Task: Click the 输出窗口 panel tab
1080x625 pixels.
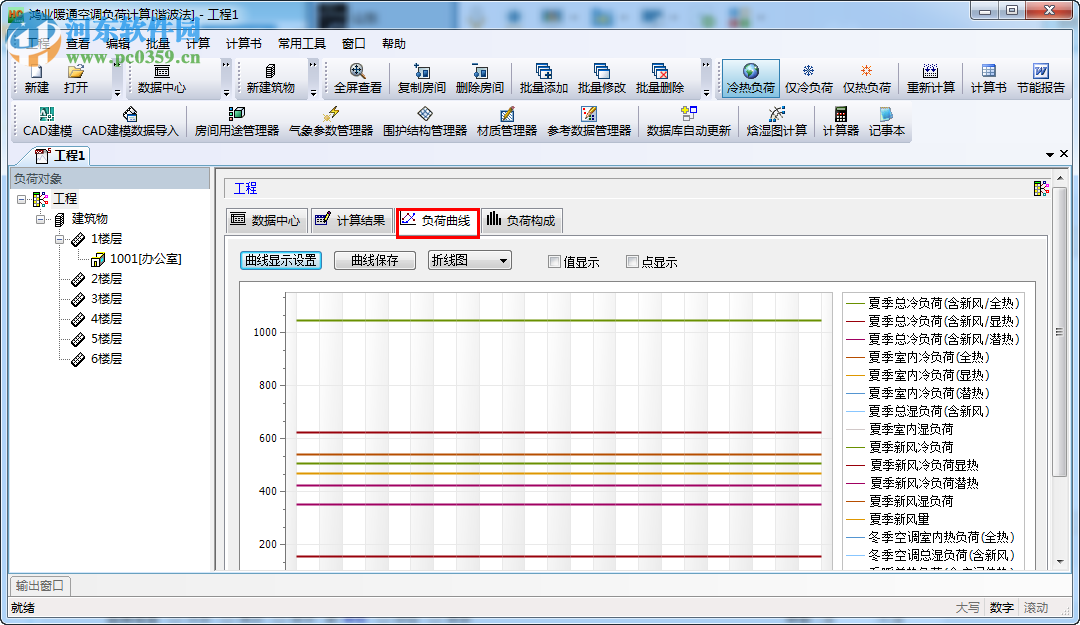Action: [39, 585]
